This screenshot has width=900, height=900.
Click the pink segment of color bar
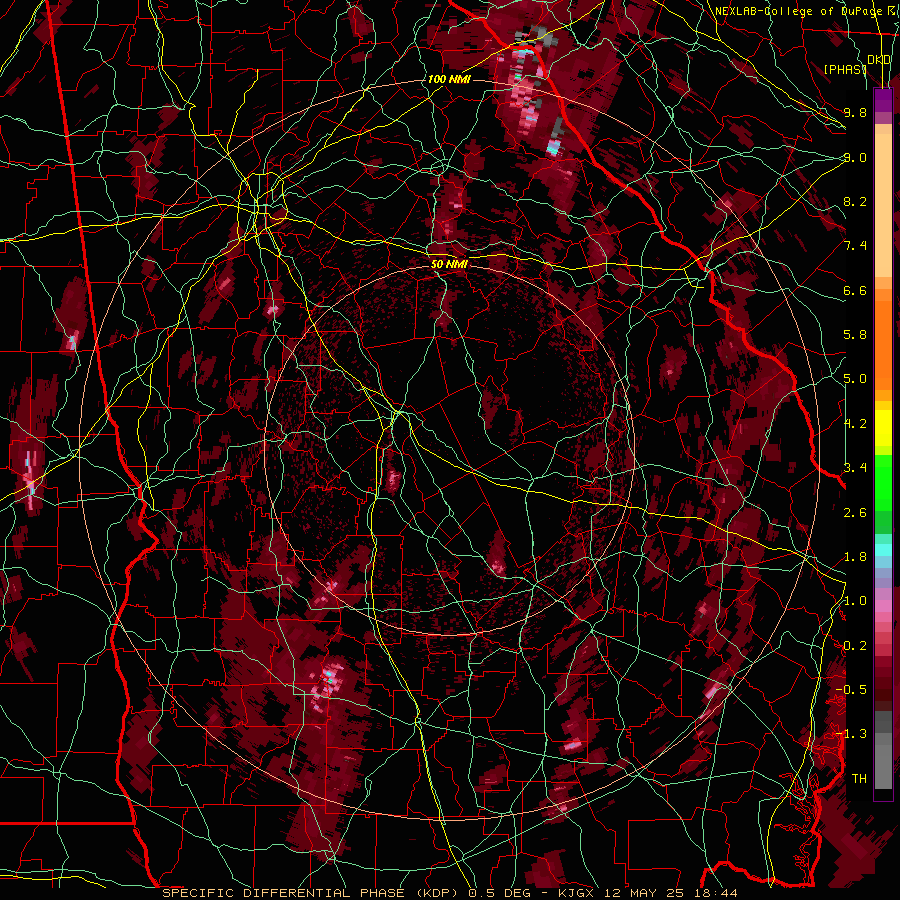(x=883, y=606)
